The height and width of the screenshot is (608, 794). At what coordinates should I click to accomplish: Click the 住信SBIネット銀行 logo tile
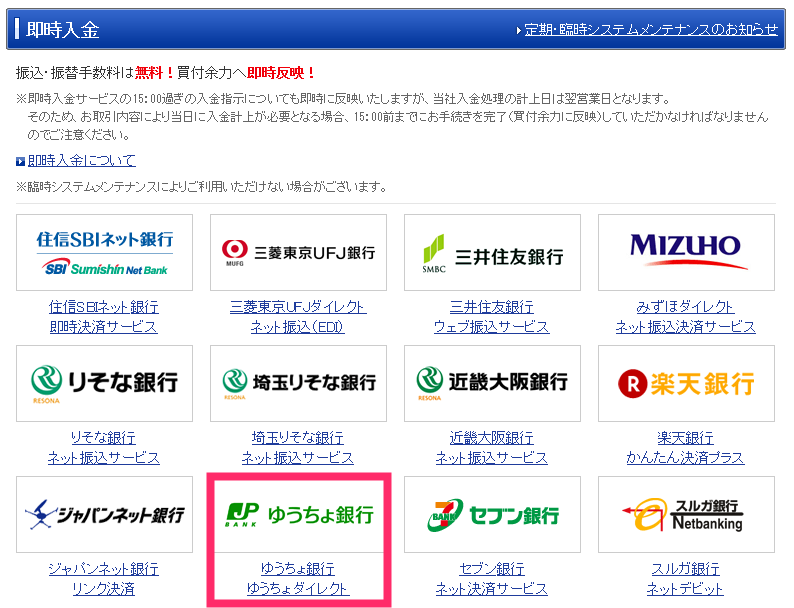[104, 253]
